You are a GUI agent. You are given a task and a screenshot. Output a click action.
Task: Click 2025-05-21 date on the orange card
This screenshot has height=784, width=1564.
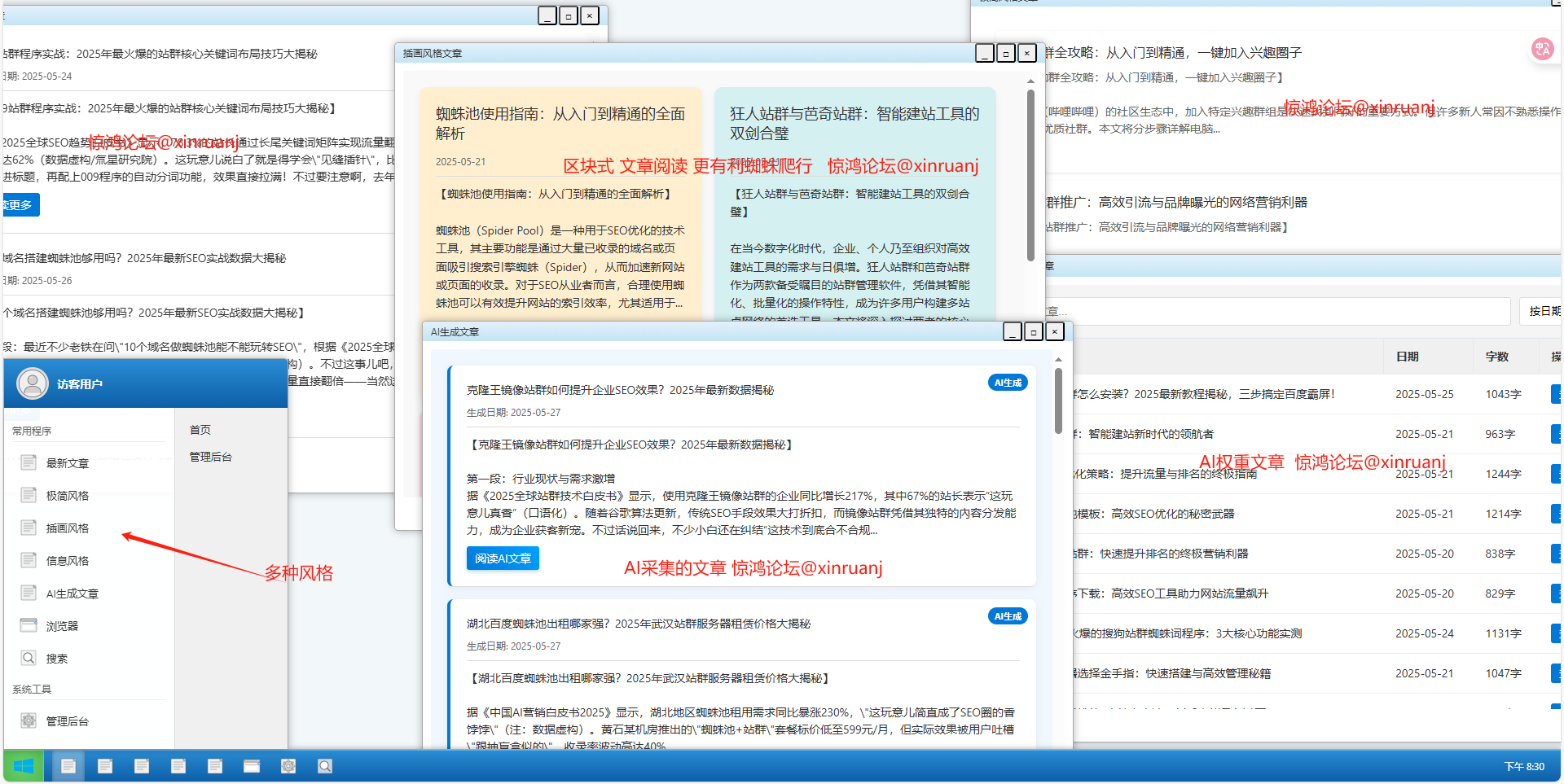click(460, 161)
